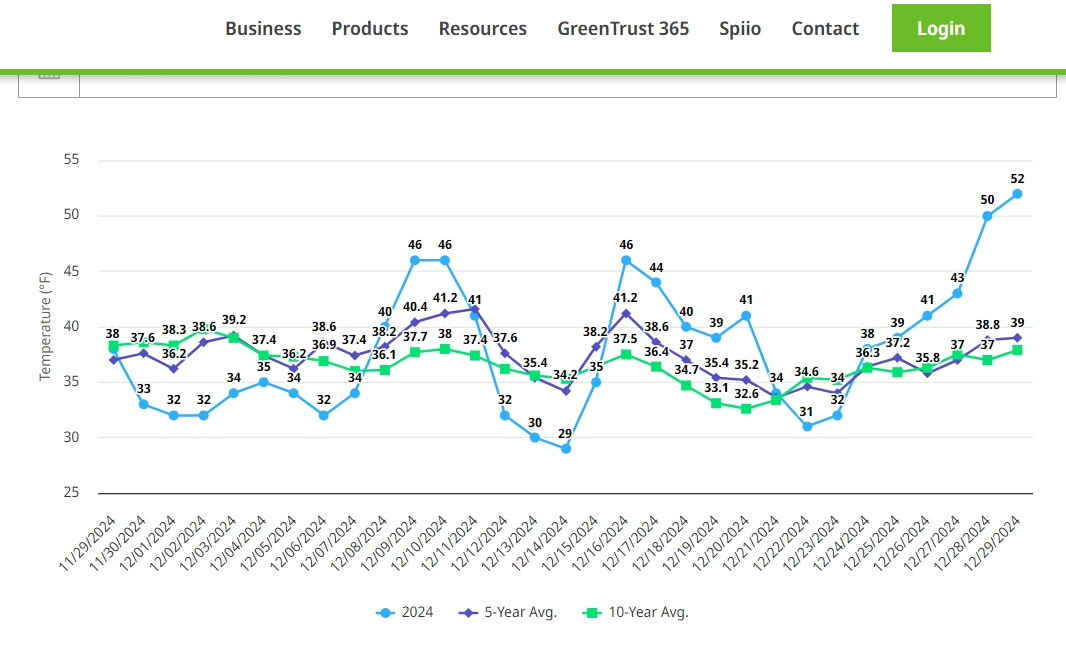Click the Temperature (°F) axis title
1066x645 pixels.
[46, 326]
